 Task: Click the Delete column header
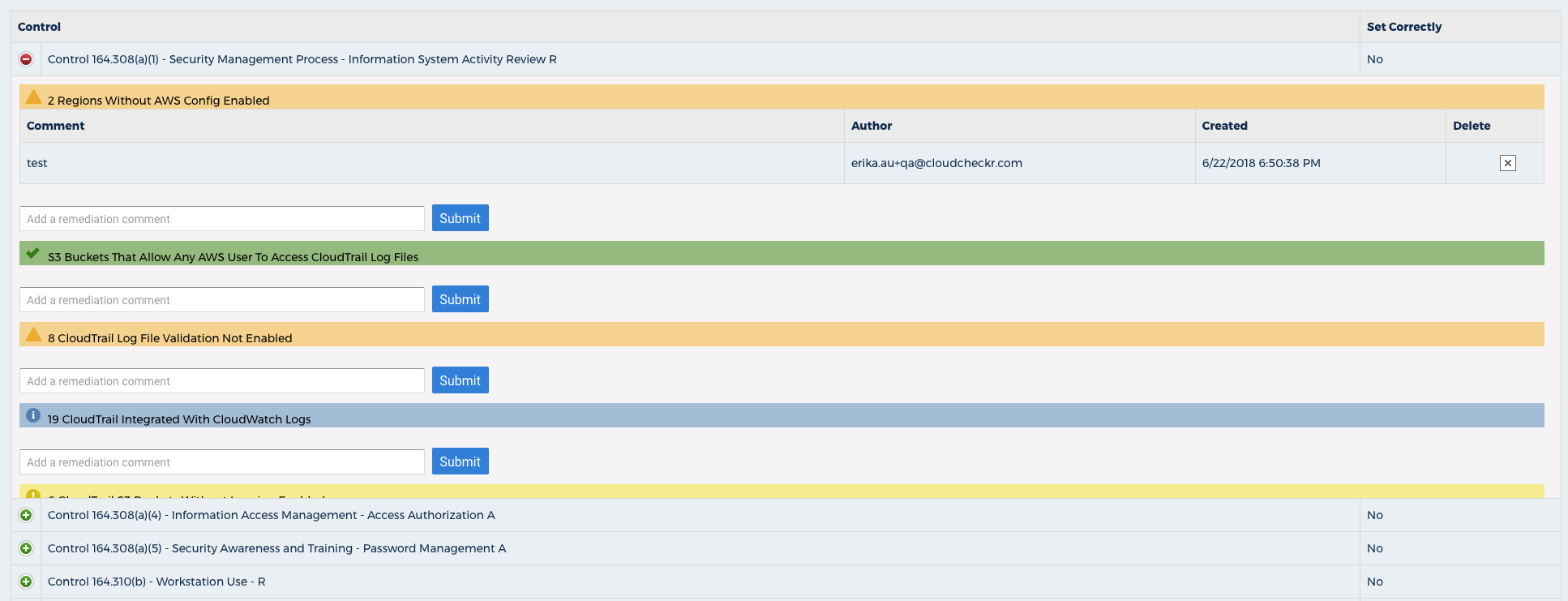pyautogui.click(x=1472, y=126)
